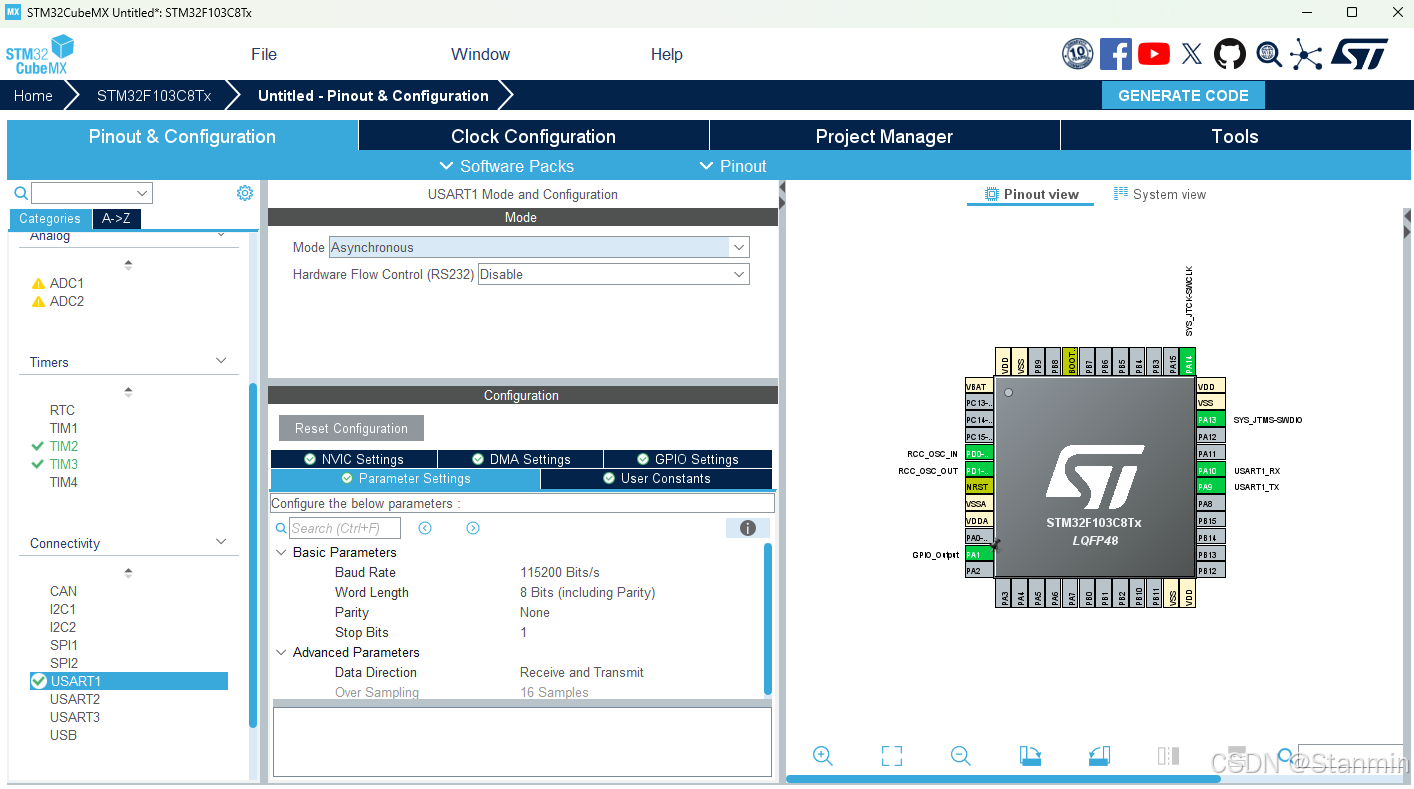
Task: Click the parameter list vertical scrollbar
Action: (x=768, y=618)
